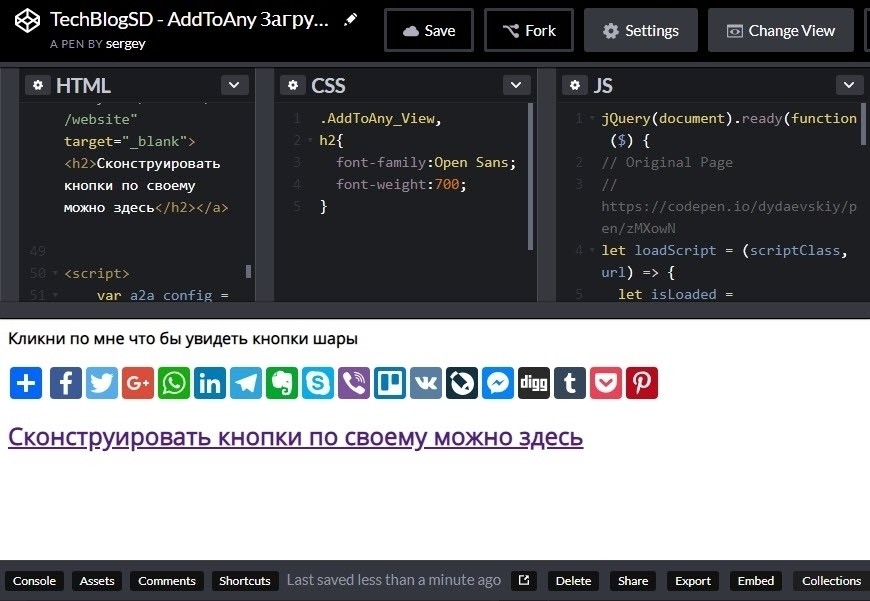
Task: Add pen to Collections
Action: point(831,581)
